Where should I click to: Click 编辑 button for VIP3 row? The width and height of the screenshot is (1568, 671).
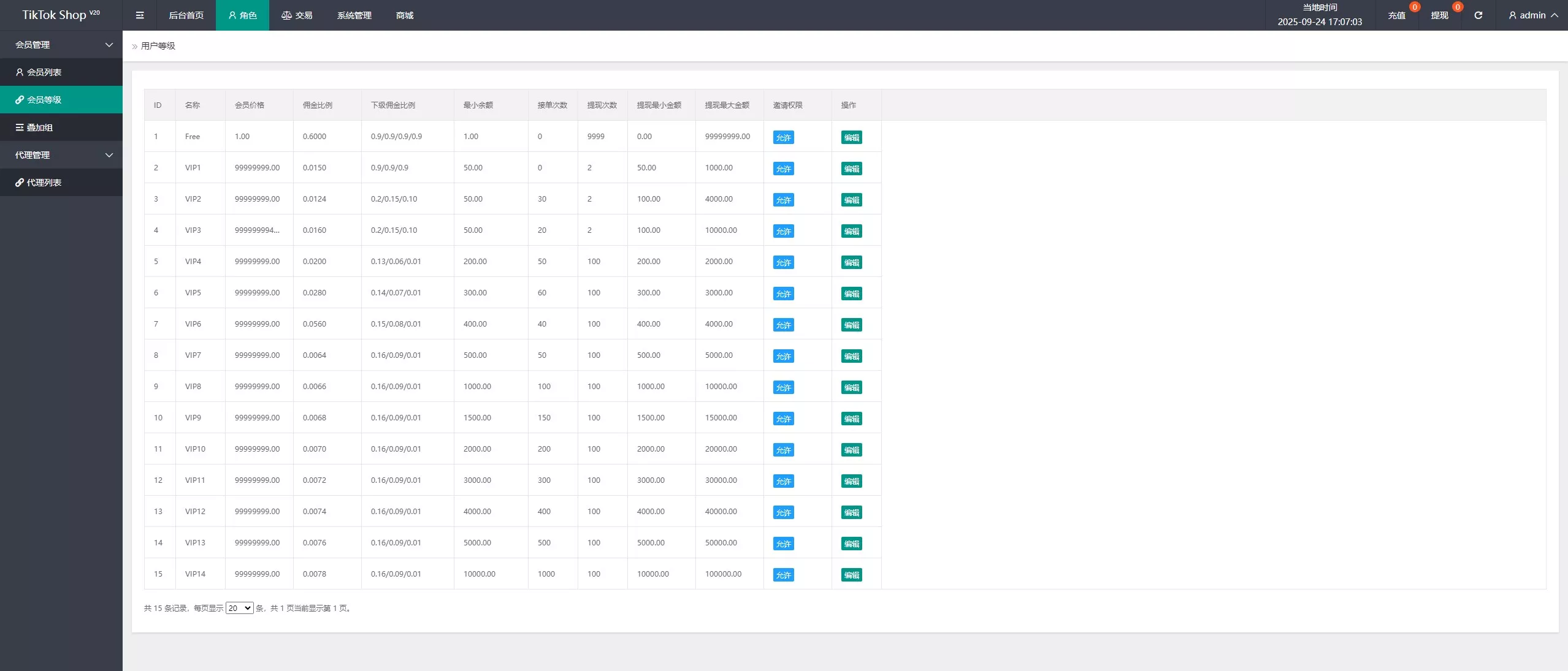click(x=851, y=231)
